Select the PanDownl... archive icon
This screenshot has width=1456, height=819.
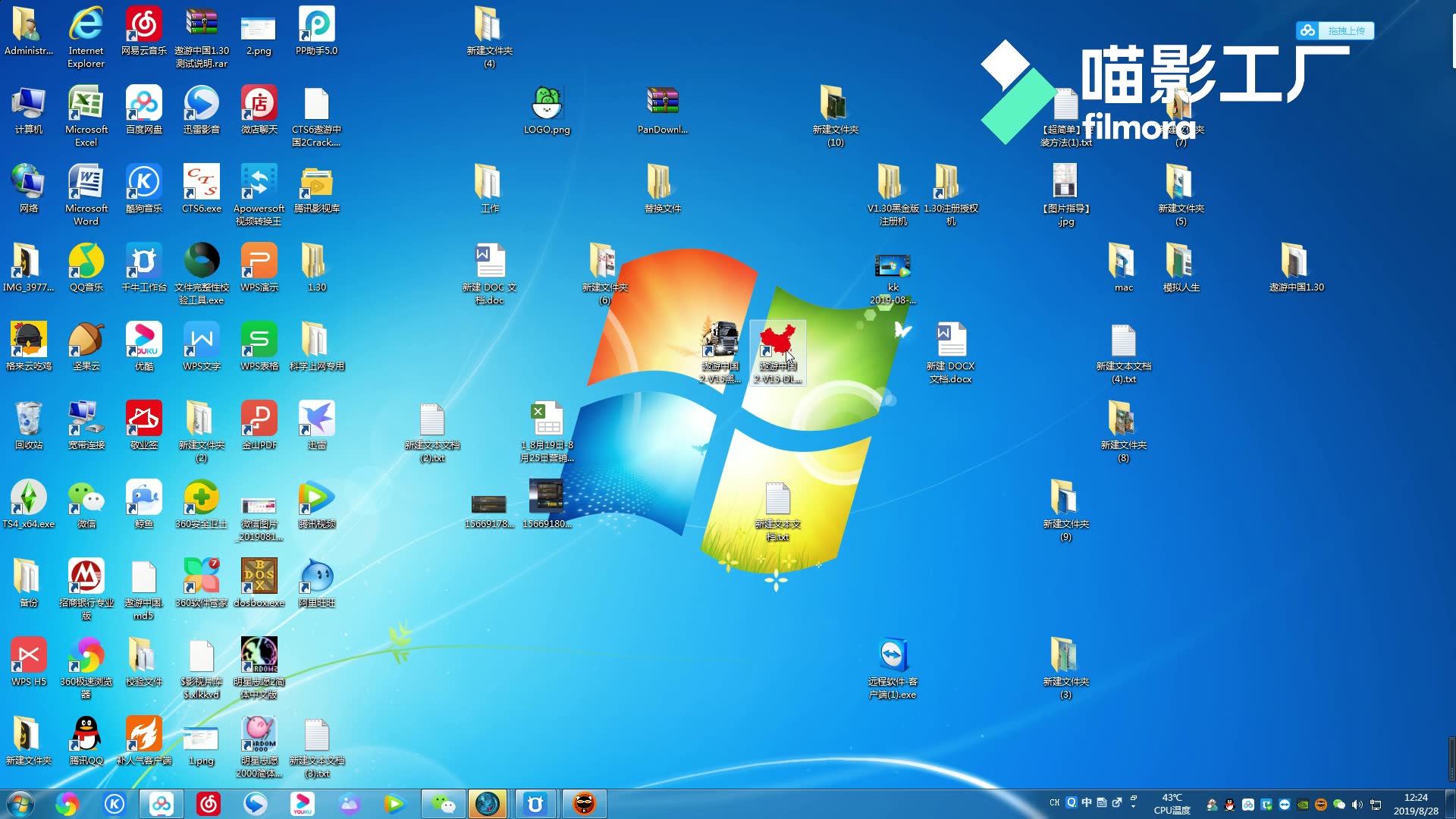tap(662, 110)
